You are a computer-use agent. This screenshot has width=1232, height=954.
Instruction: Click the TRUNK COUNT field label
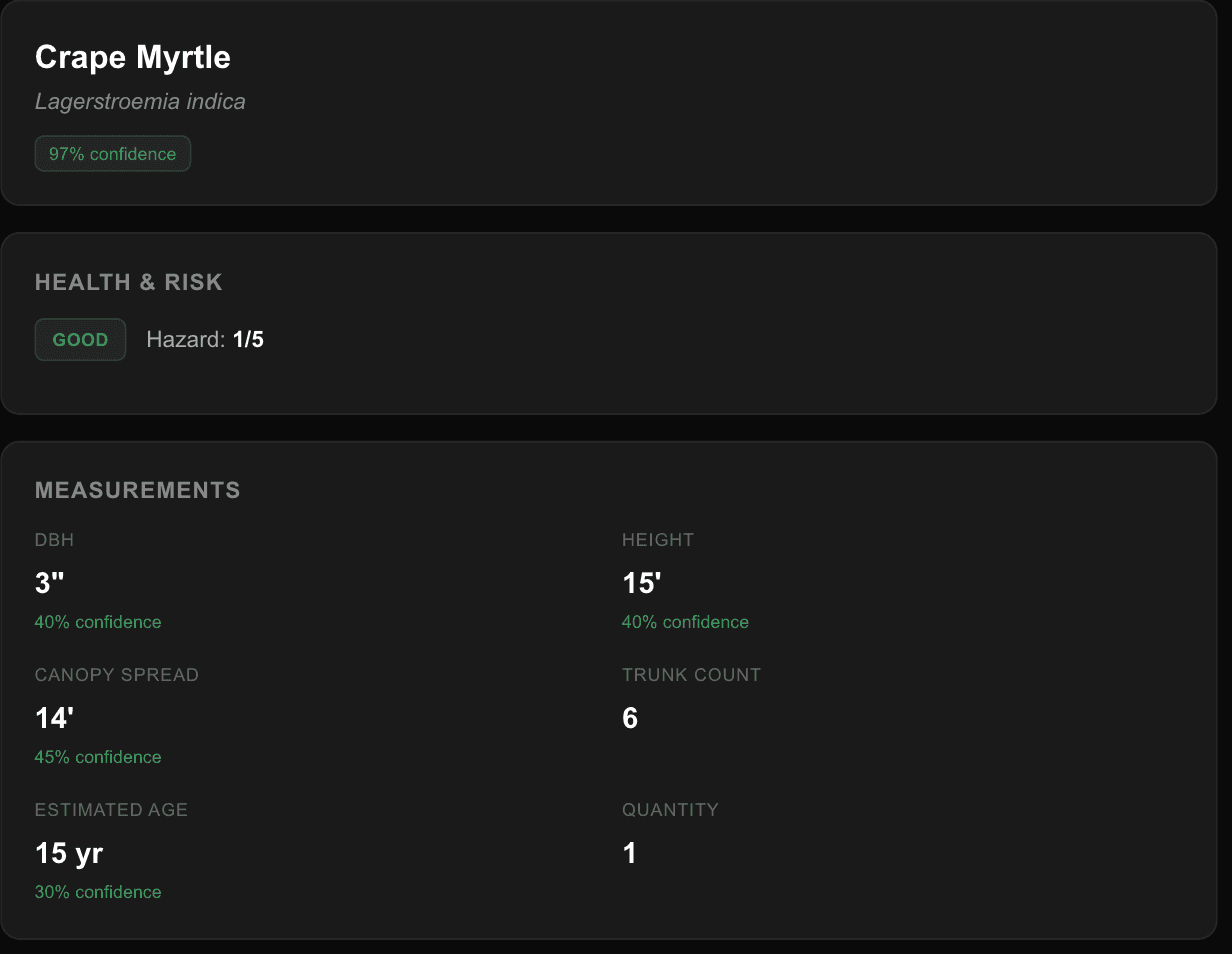692,675
